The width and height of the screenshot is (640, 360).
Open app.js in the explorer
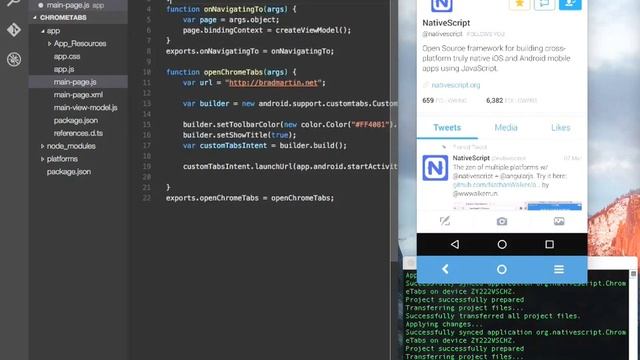64,69
